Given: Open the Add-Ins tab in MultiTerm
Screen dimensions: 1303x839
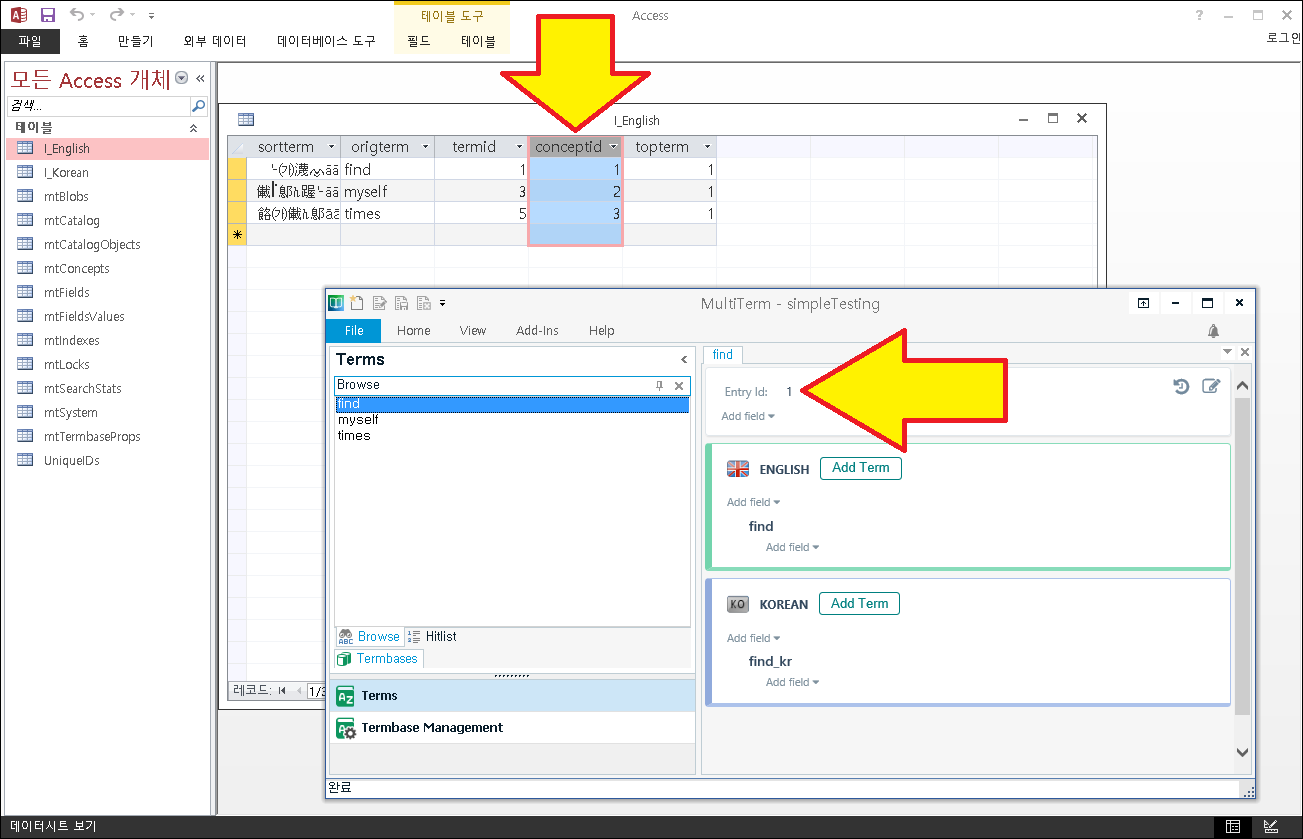Looking at the screenshot, I should (x=537, y=331).
